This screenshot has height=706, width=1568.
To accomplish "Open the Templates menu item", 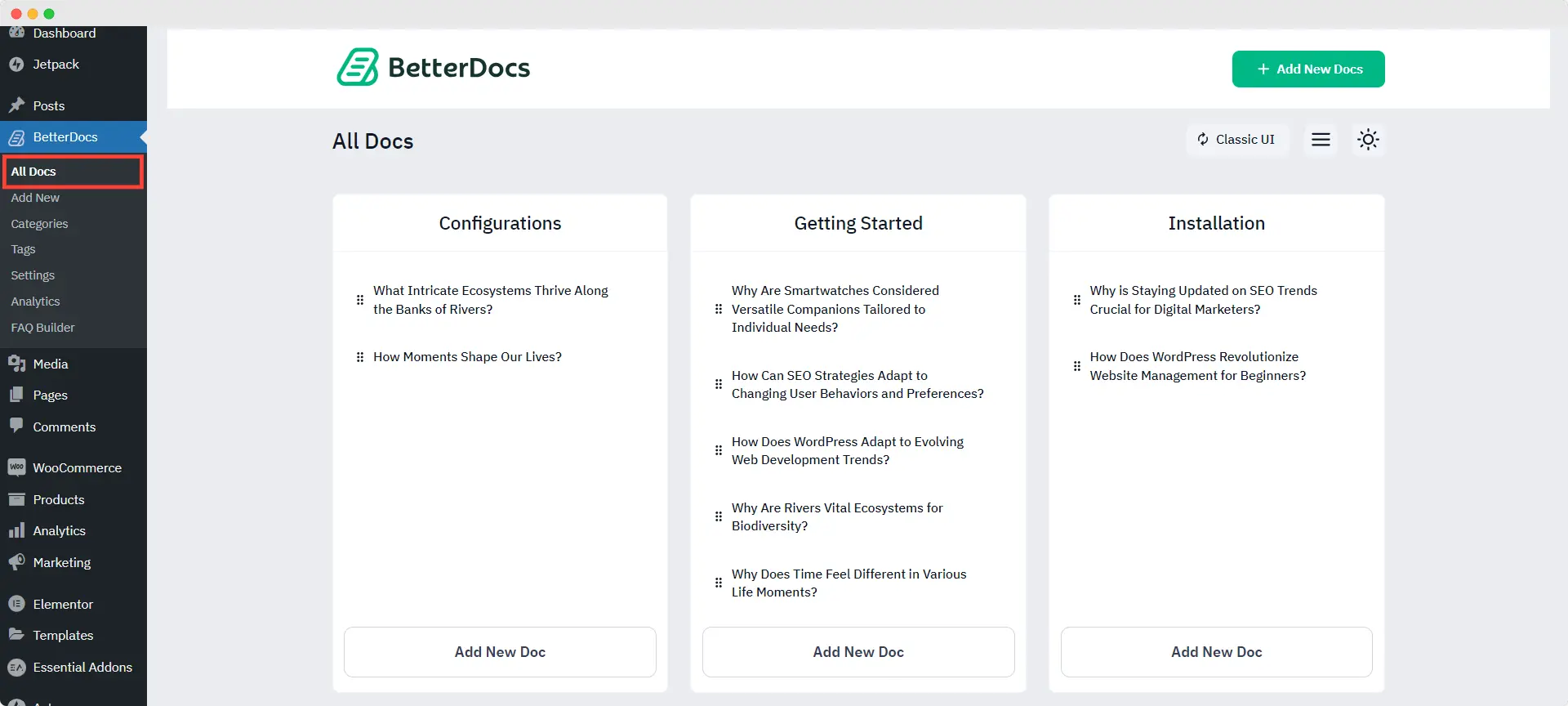I will tap(63, 636).
